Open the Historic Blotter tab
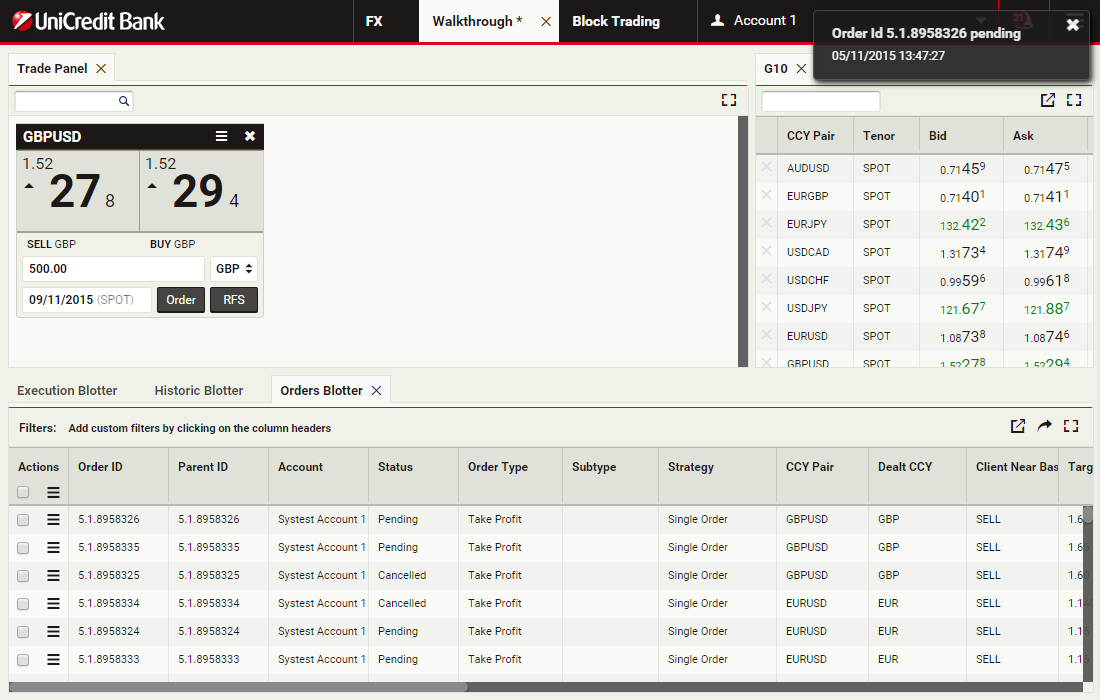Image resolution: width=1100 pixels, height=700 pixels. click(199, 390)
